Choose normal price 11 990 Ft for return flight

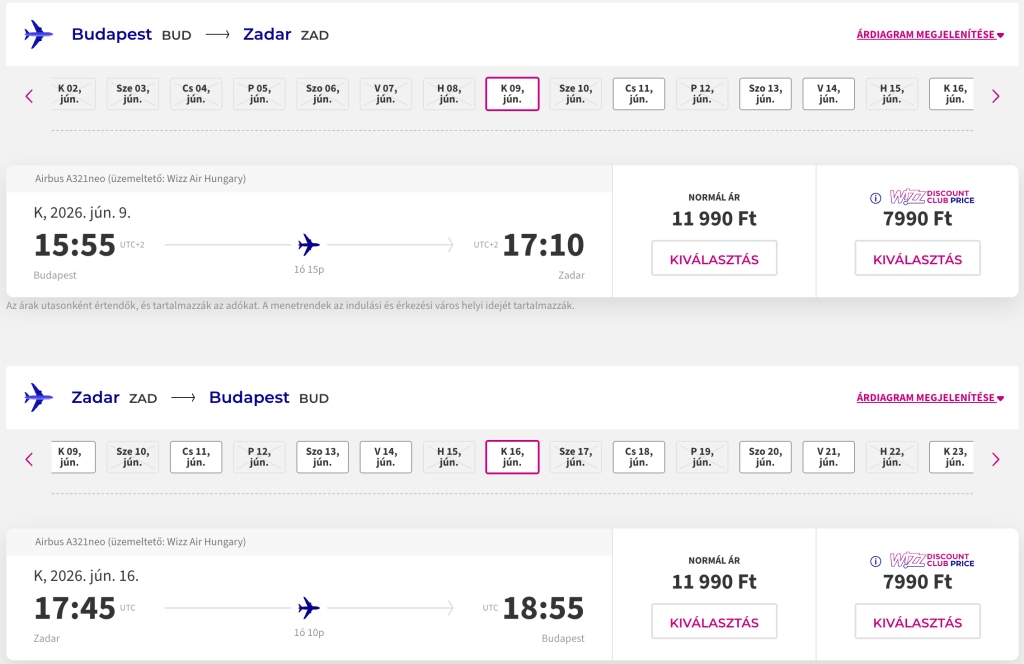coord(714,622)
